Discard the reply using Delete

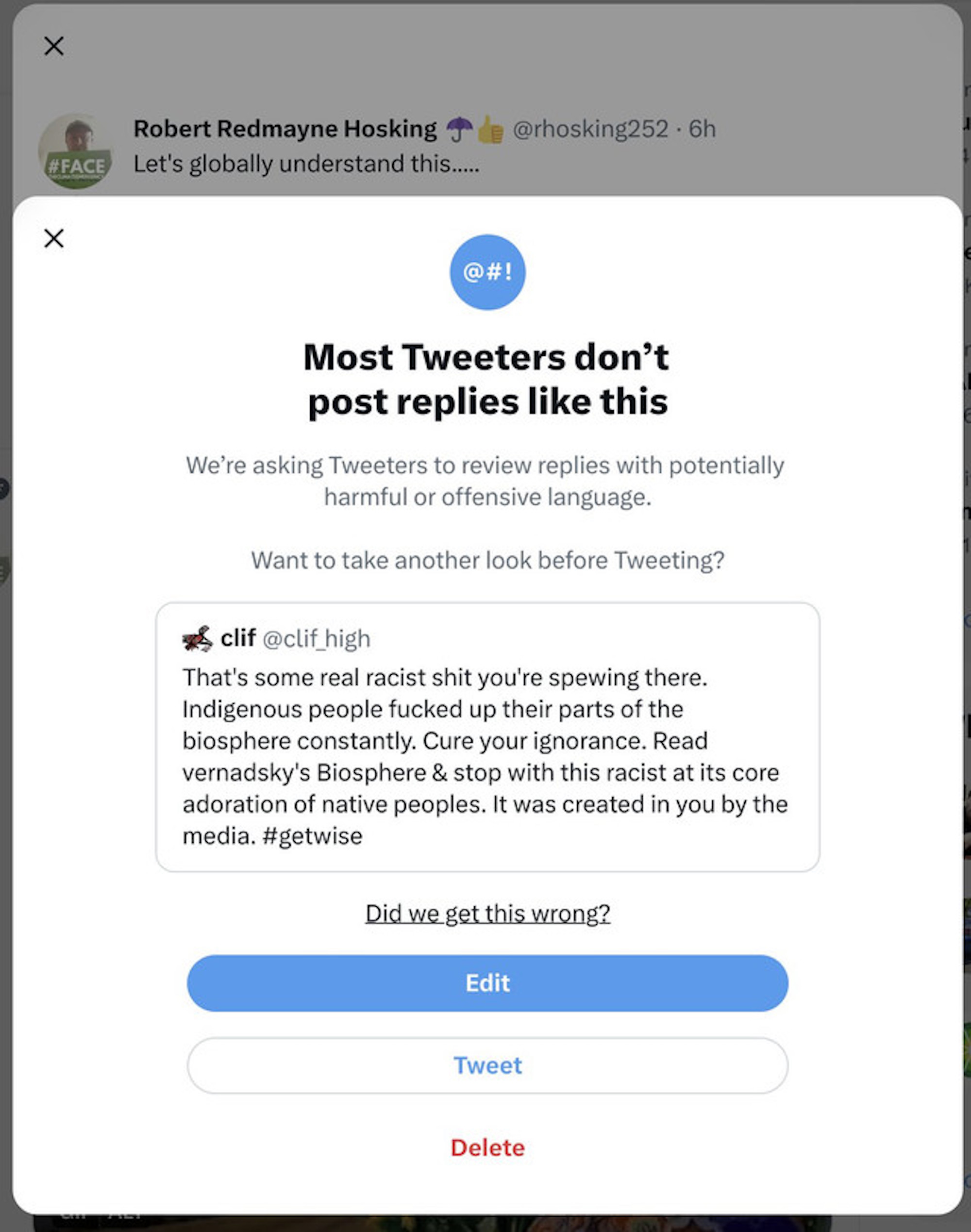click(487, 1148)
